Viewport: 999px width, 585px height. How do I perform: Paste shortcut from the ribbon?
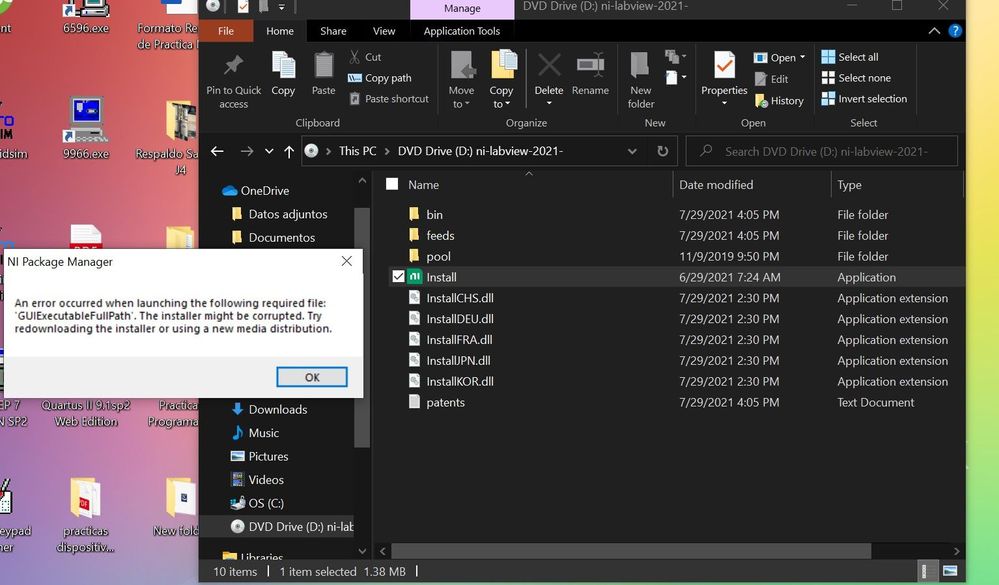pyautogui.click(x=389, y=99)
